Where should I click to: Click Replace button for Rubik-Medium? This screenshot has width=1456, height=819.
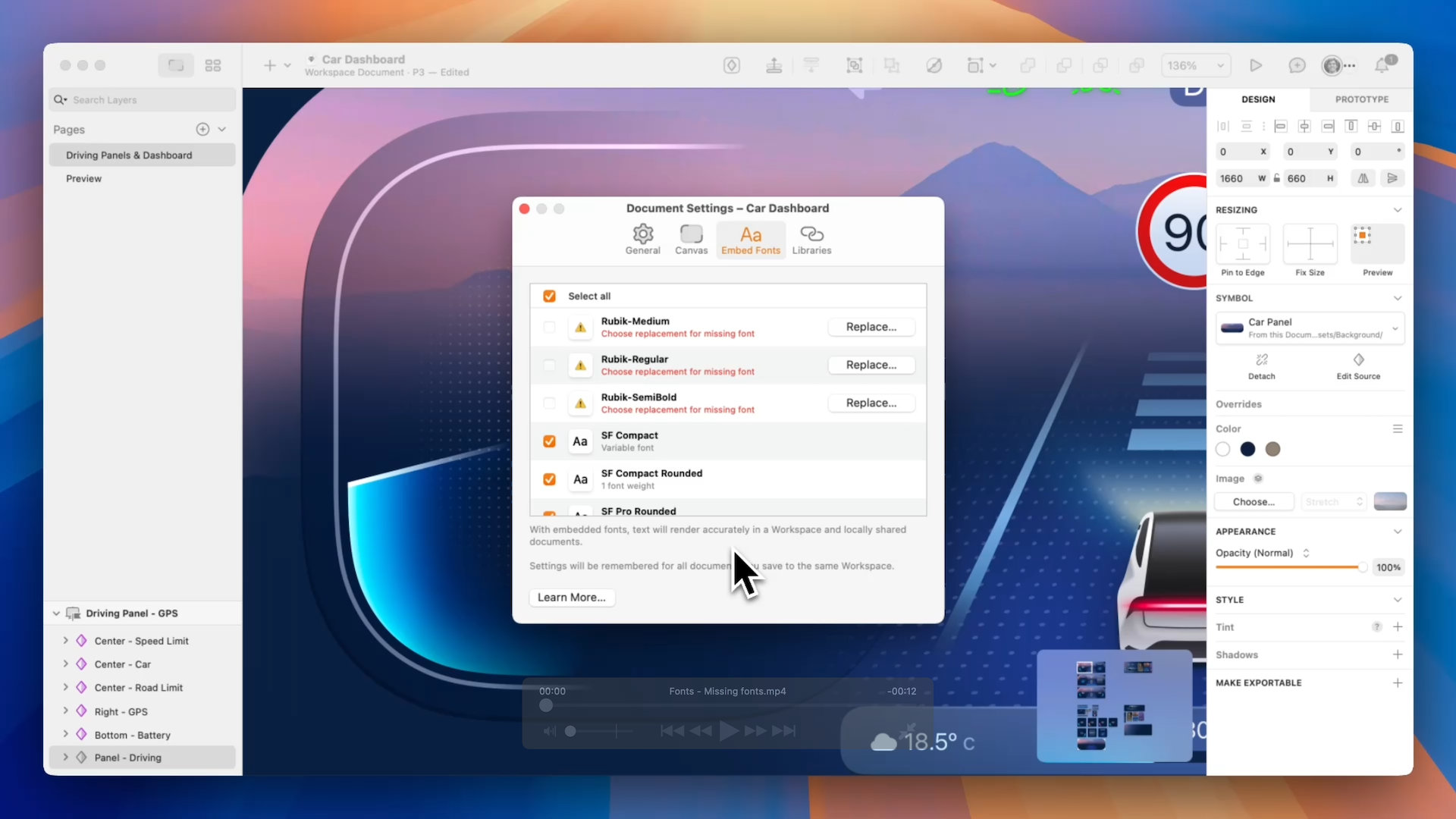(871, 327)
